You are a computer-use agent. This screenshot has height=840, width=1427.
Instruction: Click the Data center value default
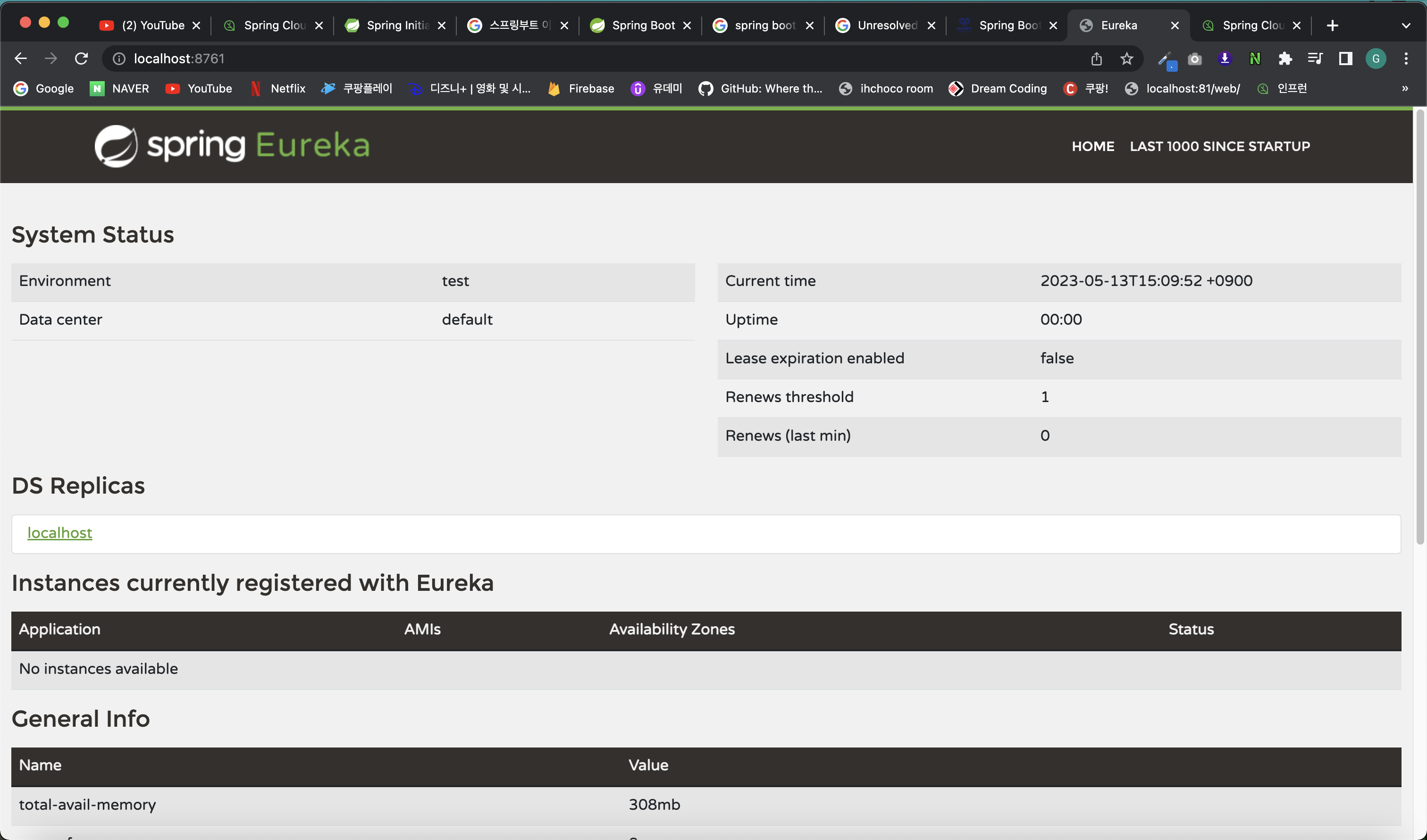coord(467,319)
